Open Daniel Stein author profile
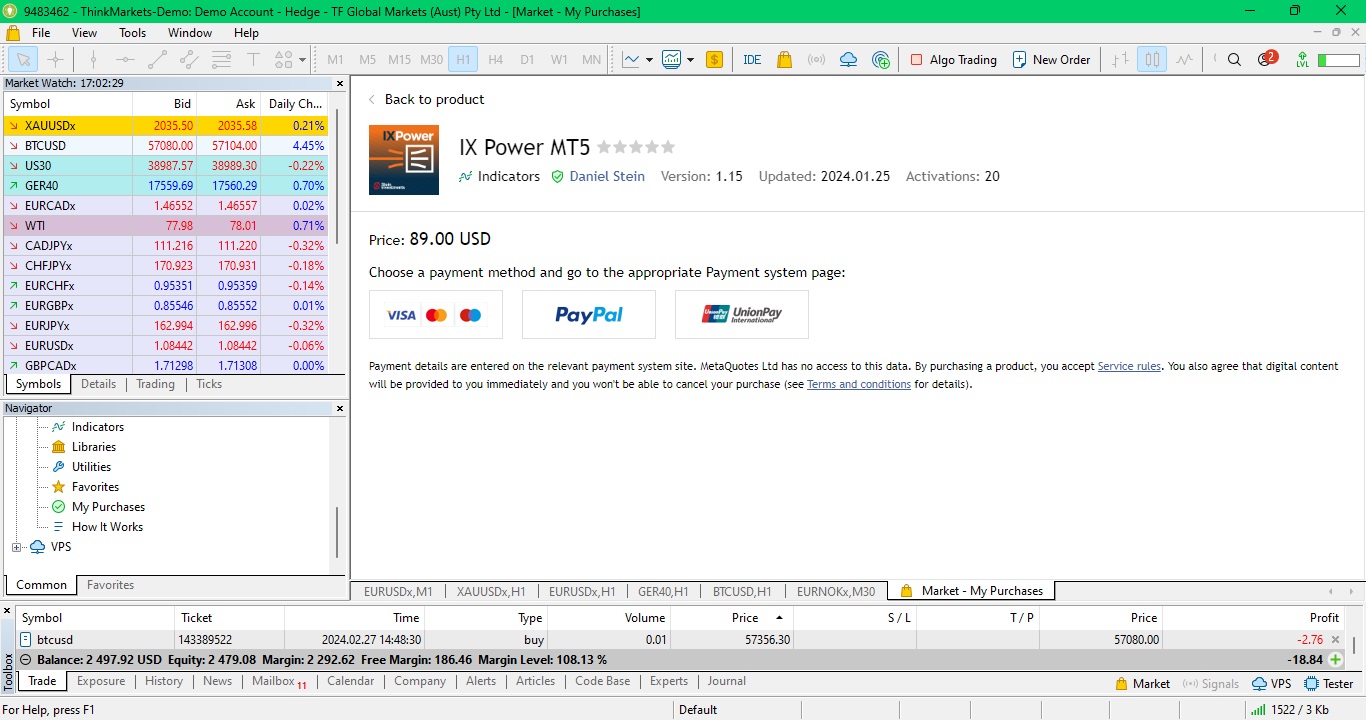Screen dimensions: 1366x720 tap(607, 176)
